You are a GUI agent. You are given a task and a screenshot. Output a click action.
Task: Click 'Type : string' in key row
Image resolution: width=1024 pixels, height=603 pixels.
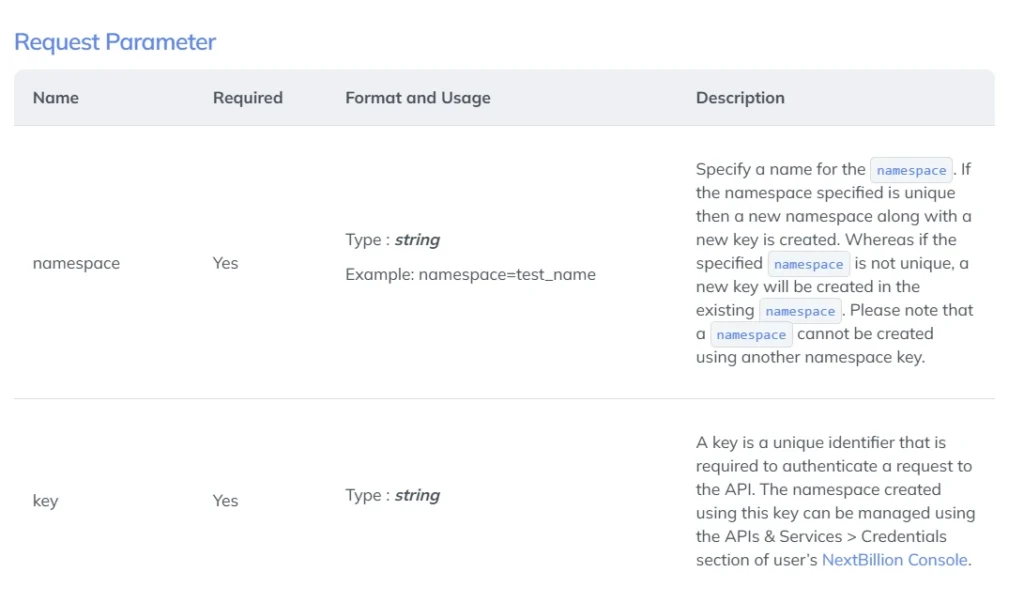(392, 495)
